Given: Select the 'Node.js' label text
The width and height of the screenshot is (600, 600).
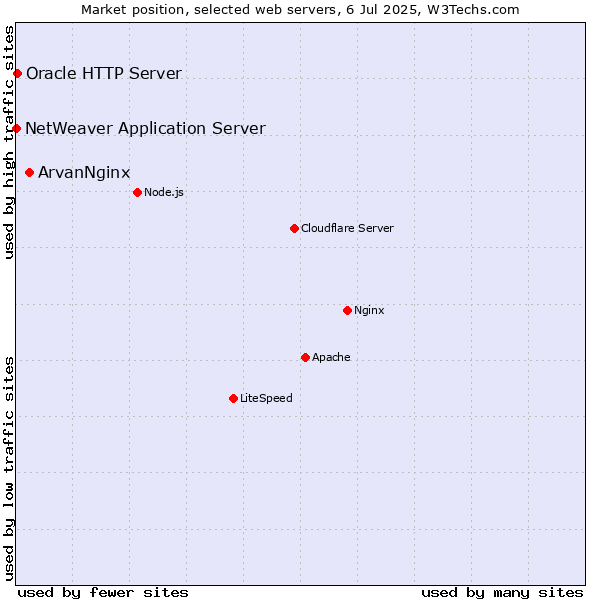Looking at the screenshot, I should point(164,192).
